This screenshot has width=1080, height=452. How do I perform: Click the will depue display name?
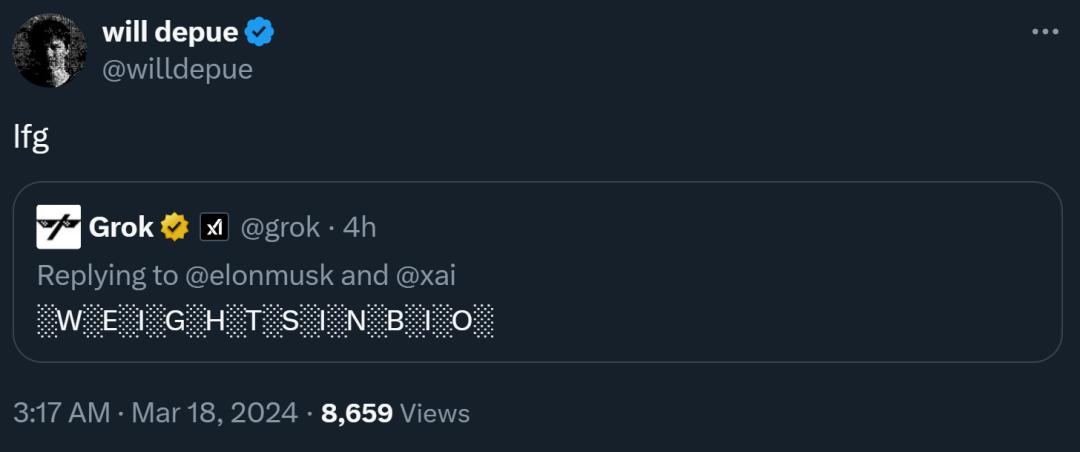[170, 33]
